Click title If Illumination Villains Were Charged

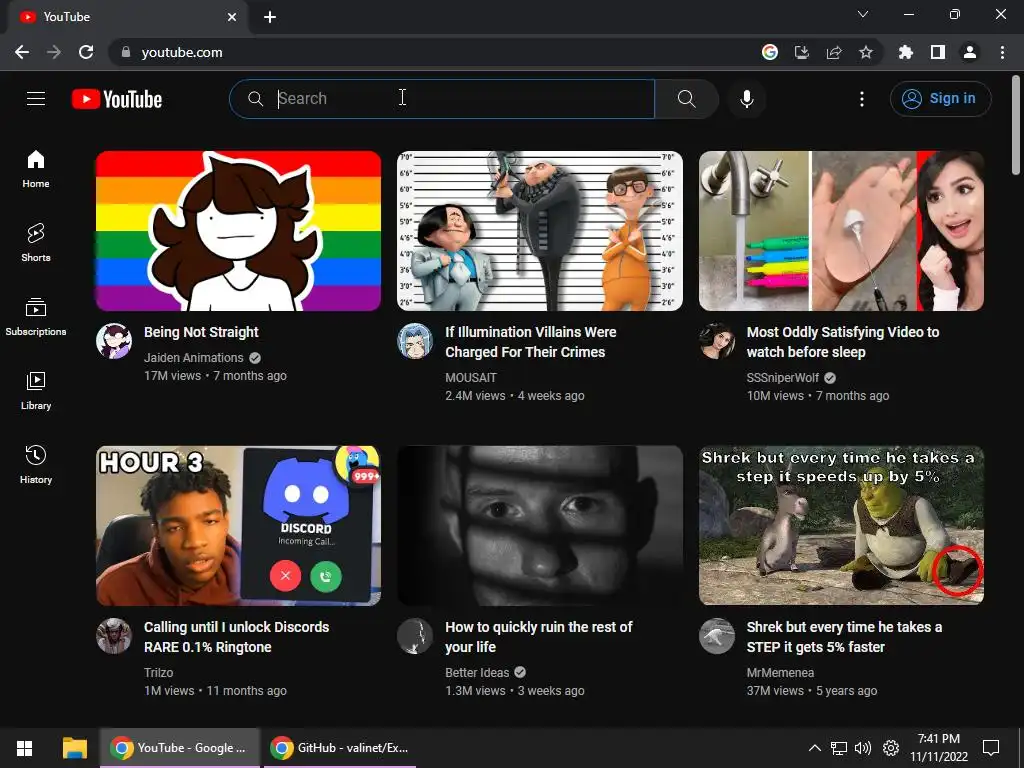pyautogui.click(x=530, y=342)
